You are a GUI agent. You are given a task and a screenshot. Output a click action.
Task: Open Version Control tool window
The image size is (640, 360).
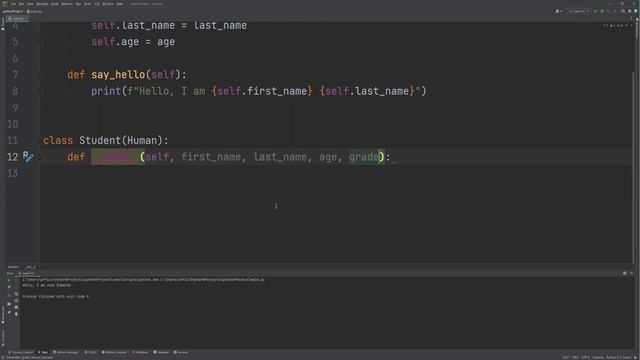21,352
